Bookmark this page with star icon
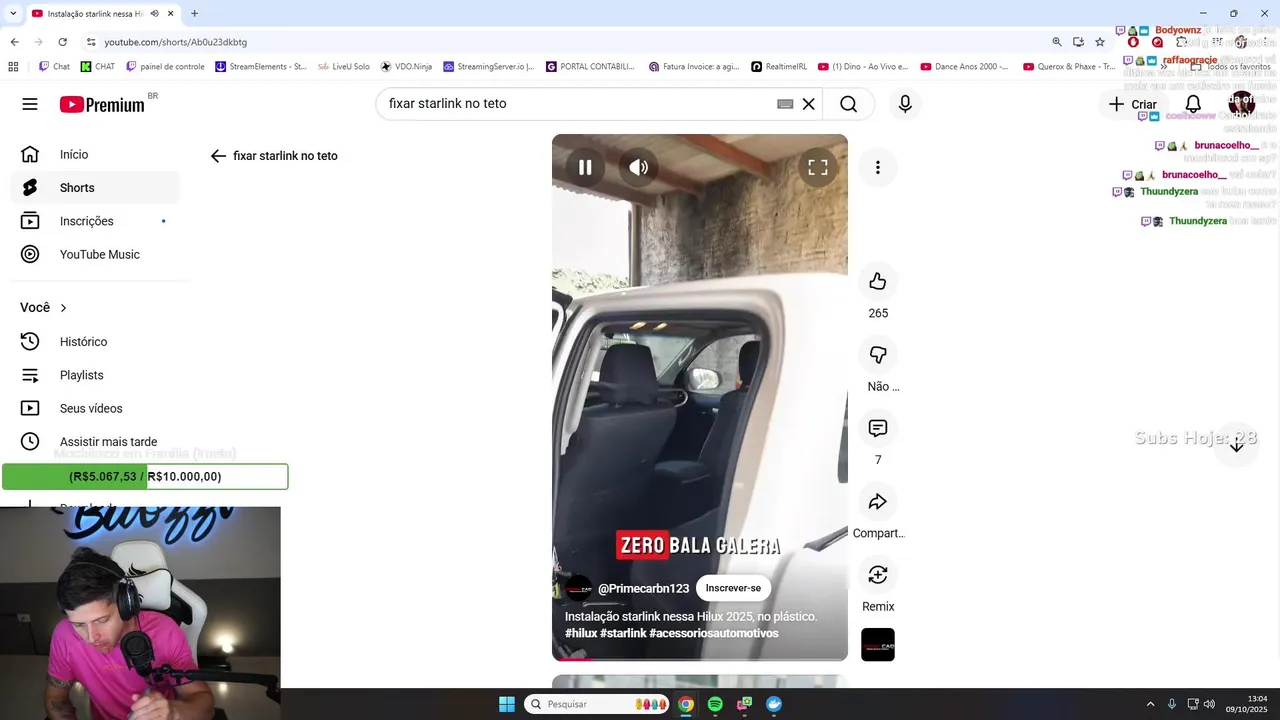 (x=1100, y=42)
